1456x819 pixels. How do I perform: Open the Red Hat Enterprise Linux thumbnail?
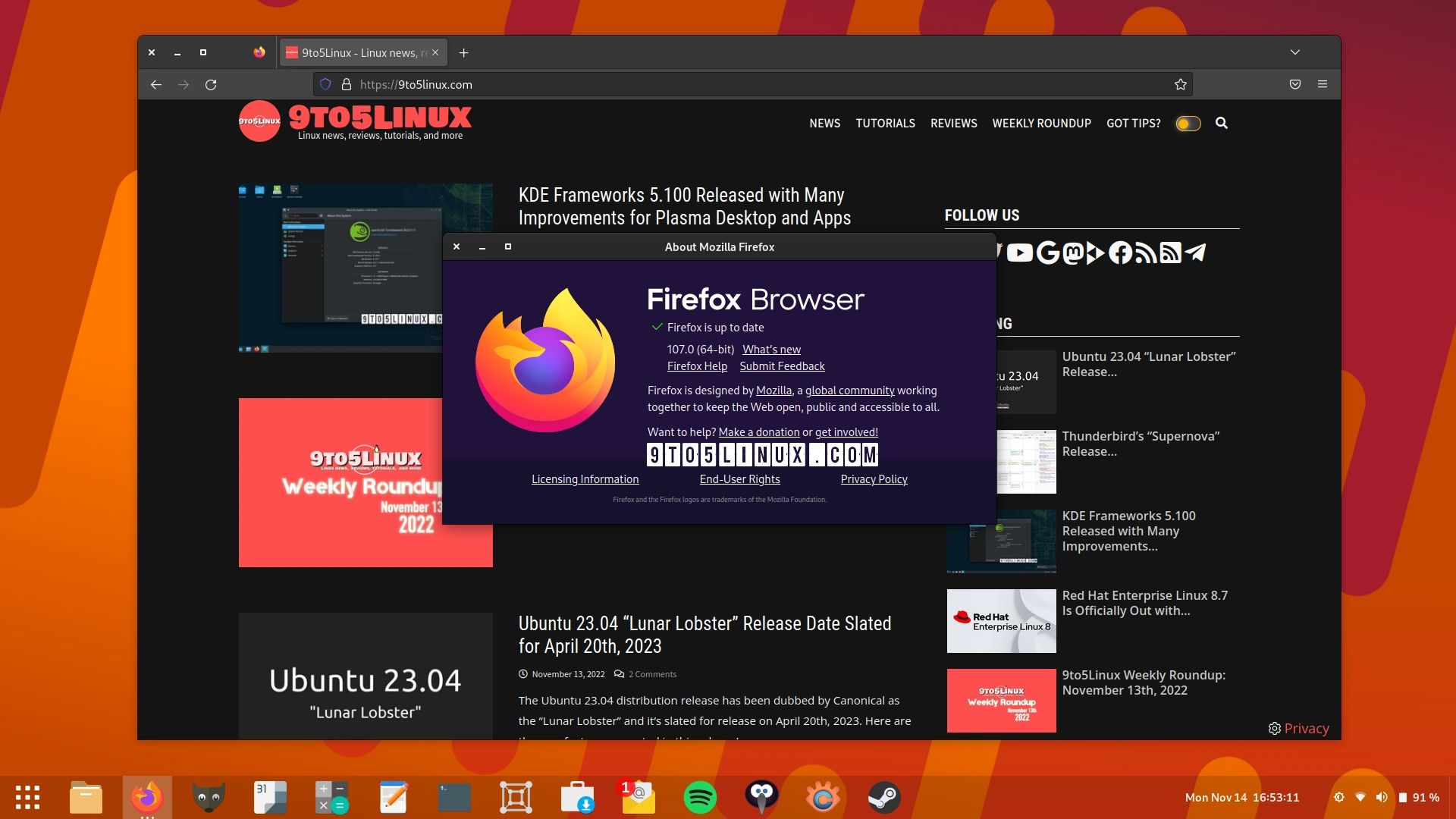coord(1001,621)
